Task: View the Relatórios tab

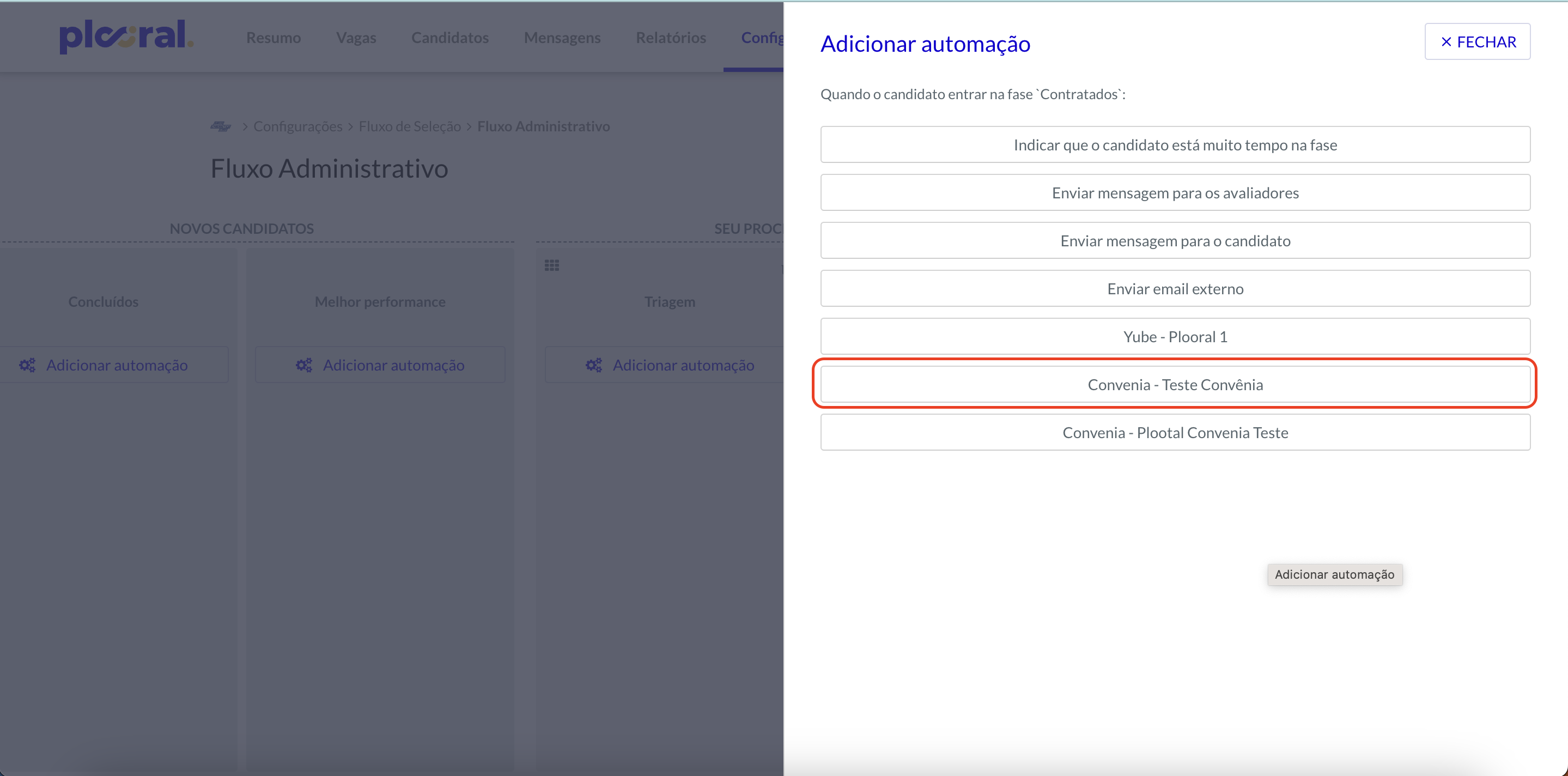Action: tap(671, 38)
